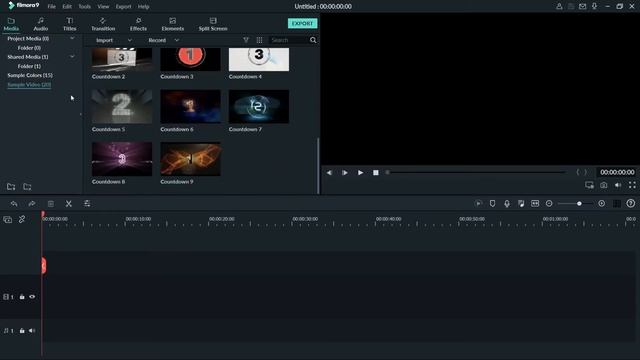Open the timeline help icon
This screenshot has width=640, height=360.
(631, 203)
